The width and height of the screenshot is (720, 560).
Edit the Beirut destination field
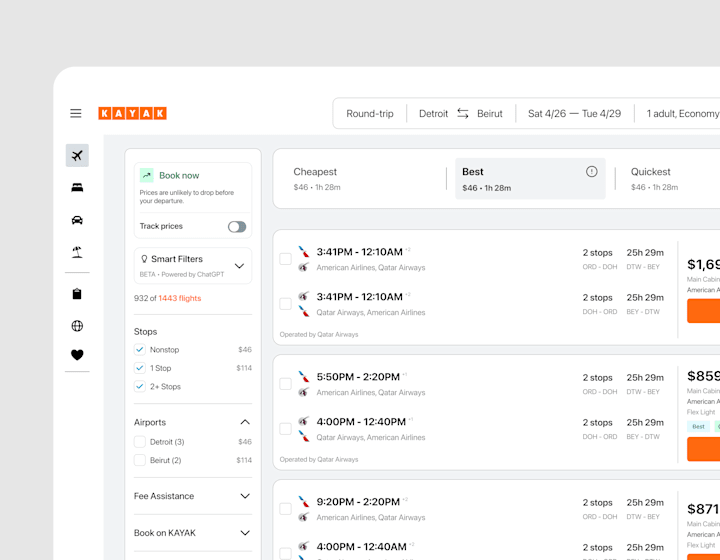point(489,113)
